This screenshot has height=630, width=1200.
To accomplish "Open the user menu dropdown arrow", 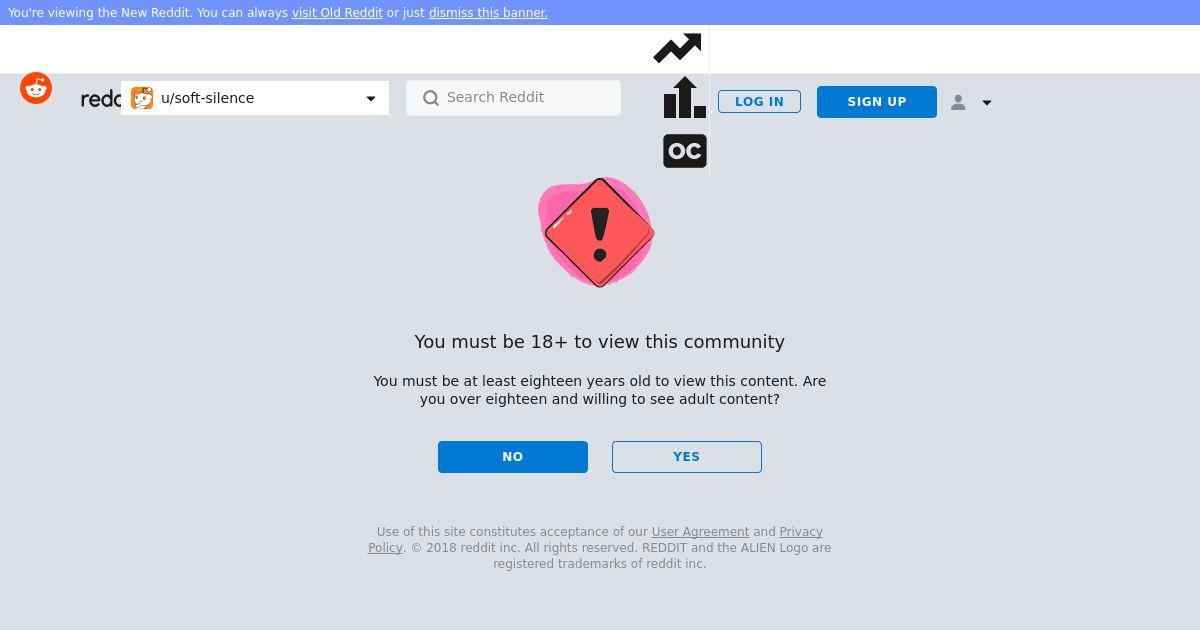I will coord(987,103).
